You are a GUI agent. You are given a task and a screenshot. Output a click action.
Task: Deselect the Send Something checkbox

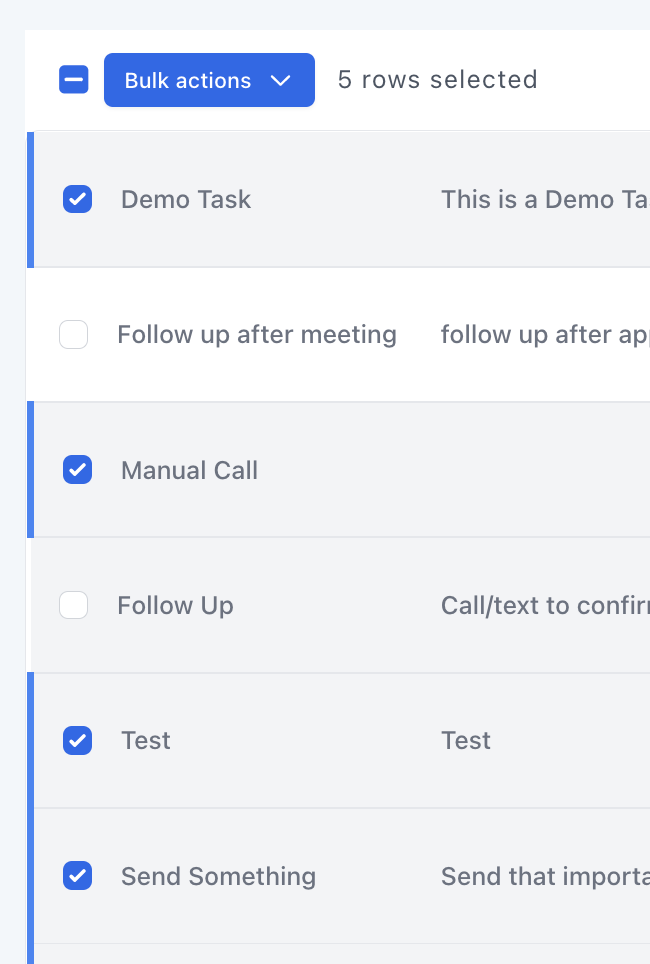pos(77,876)
